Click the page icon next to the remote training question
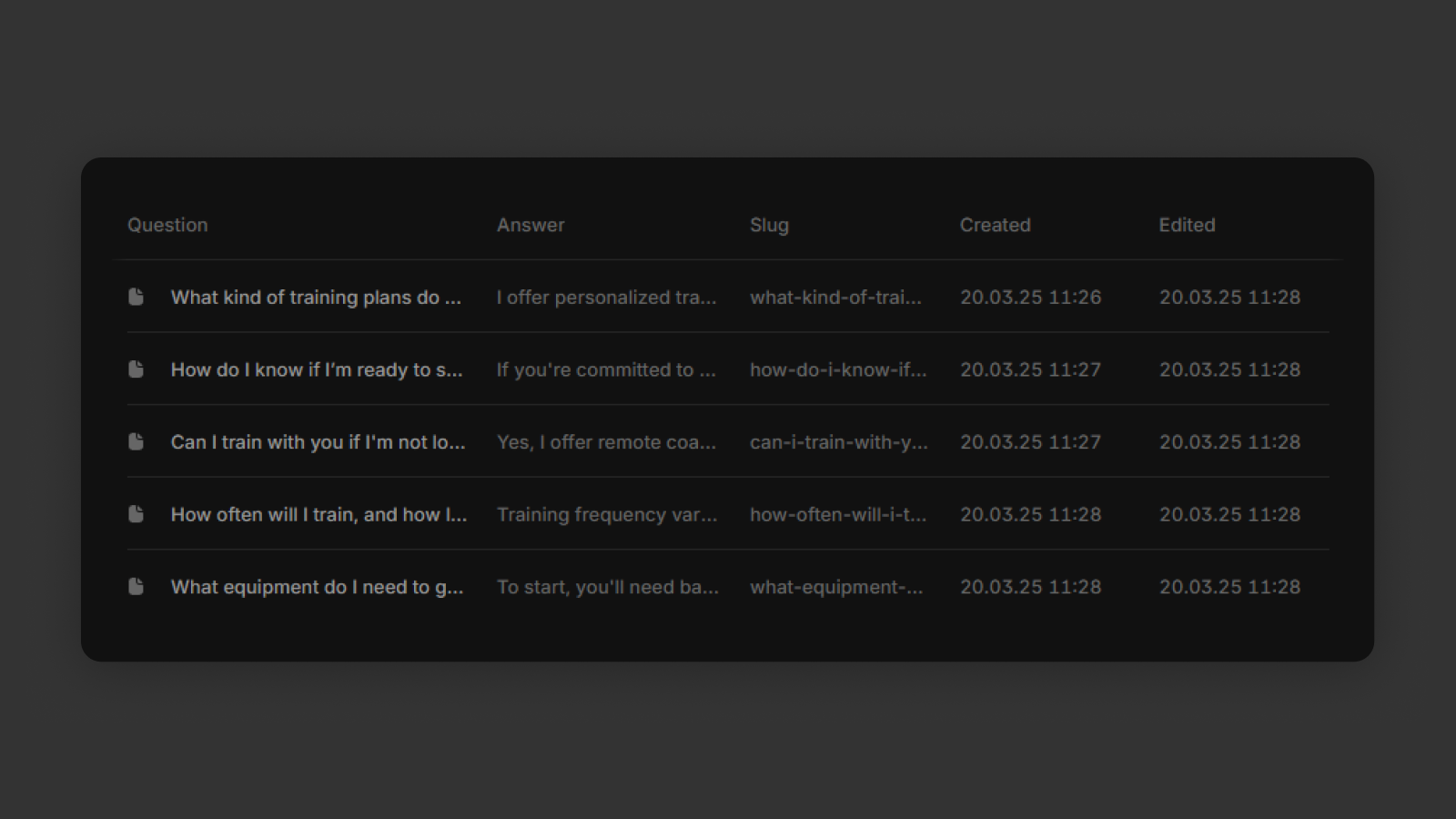This screenshot has width=1456, height=819. (x=136, y=441)
